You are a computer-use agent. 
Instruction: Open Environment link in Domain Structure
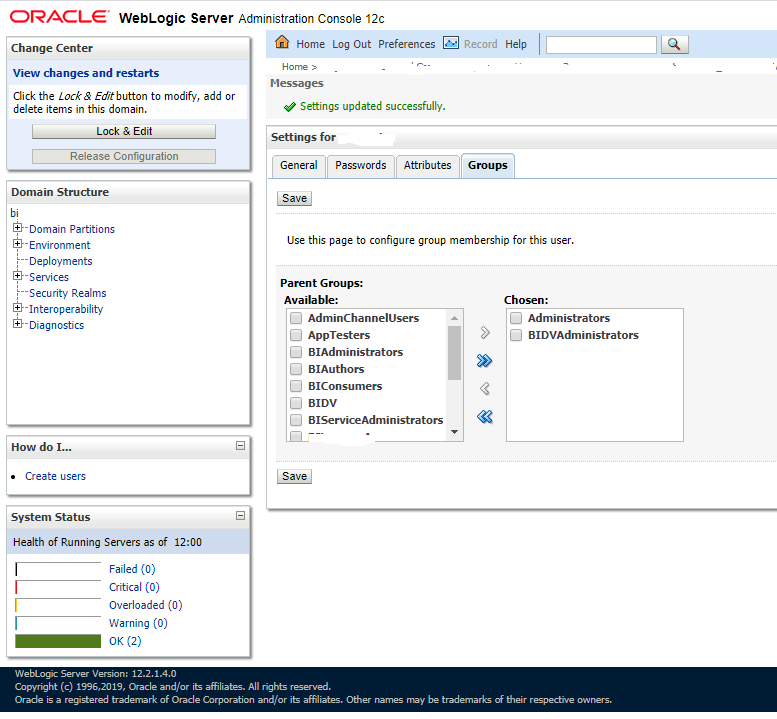(59, 245)
